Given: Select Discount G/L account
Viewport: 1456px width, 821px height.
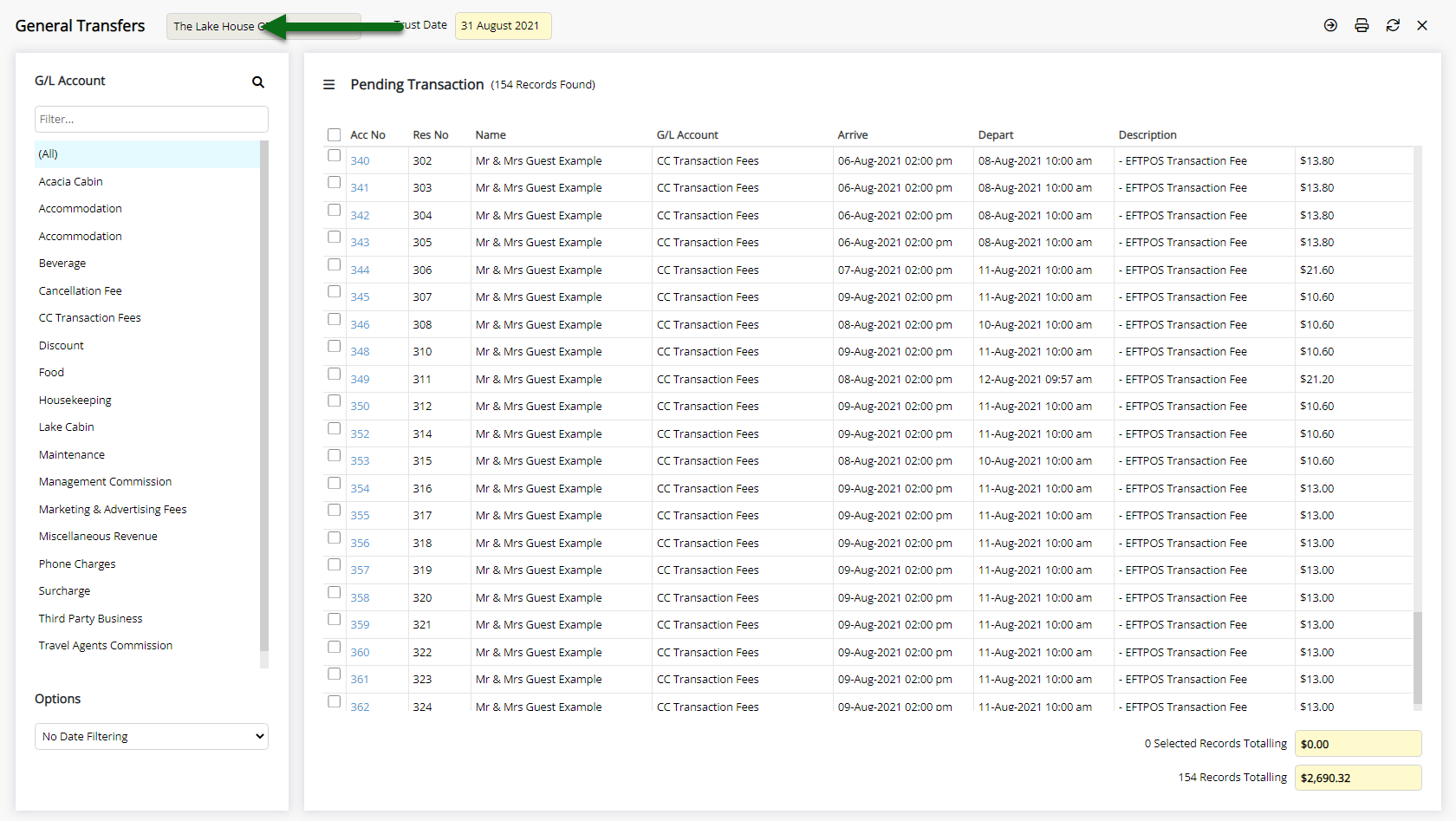Looking at the screenshot, I should point(61,345).
